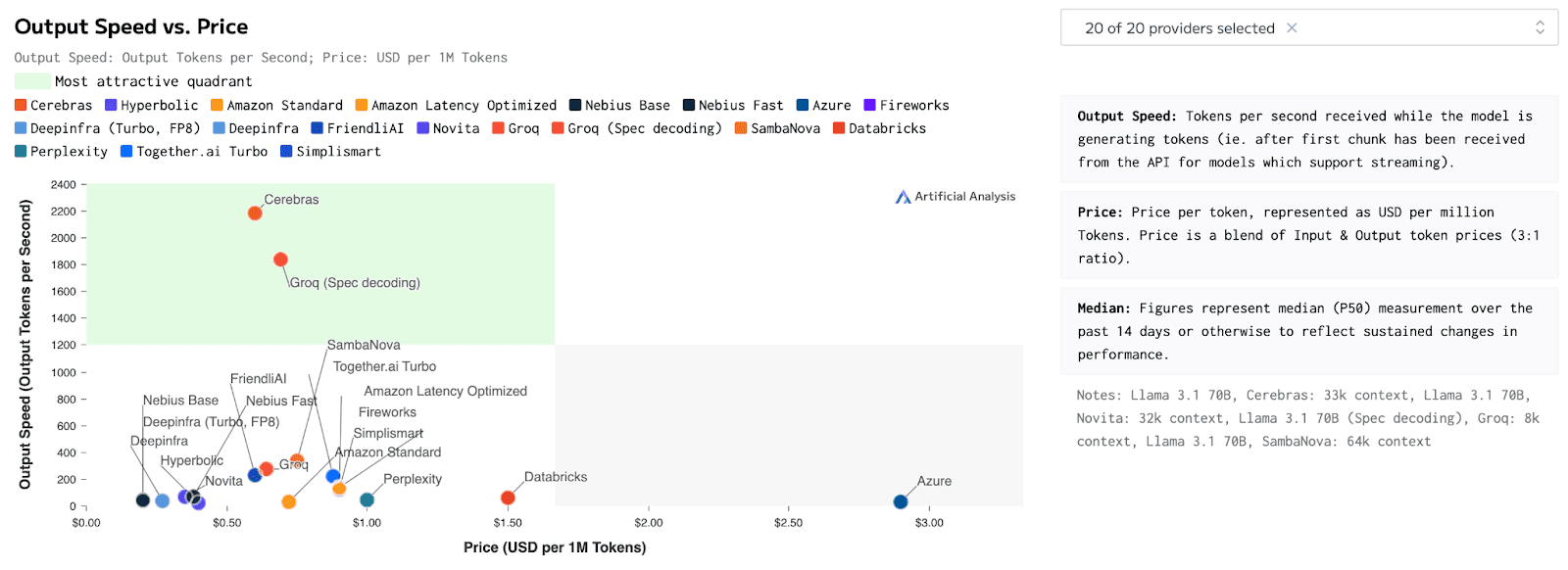
Task: Click the Cerebras data point on chart
Action: coord(255,213)
